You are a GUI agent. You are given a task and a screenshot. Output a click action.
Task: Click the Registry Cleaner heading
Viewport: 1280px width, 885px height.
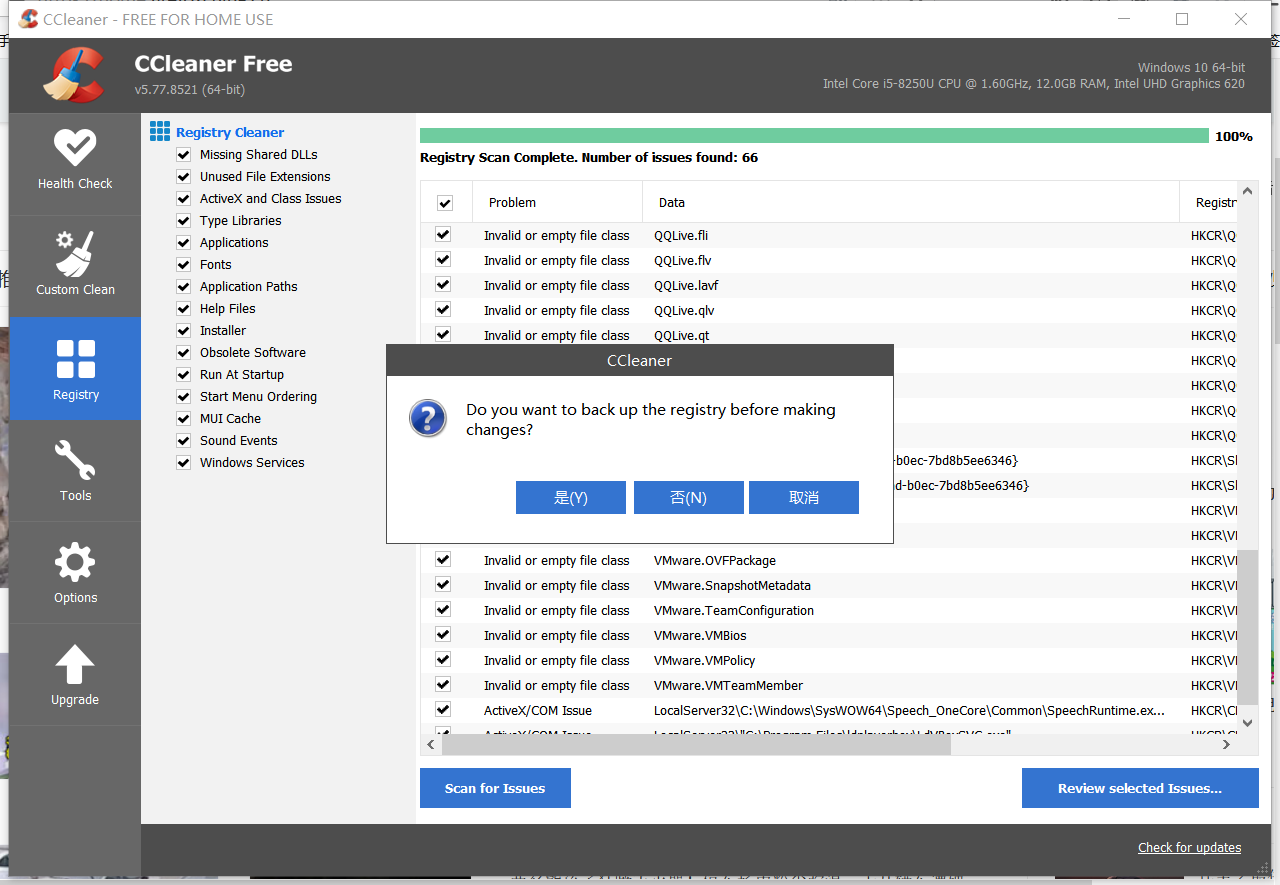(230, 132)
